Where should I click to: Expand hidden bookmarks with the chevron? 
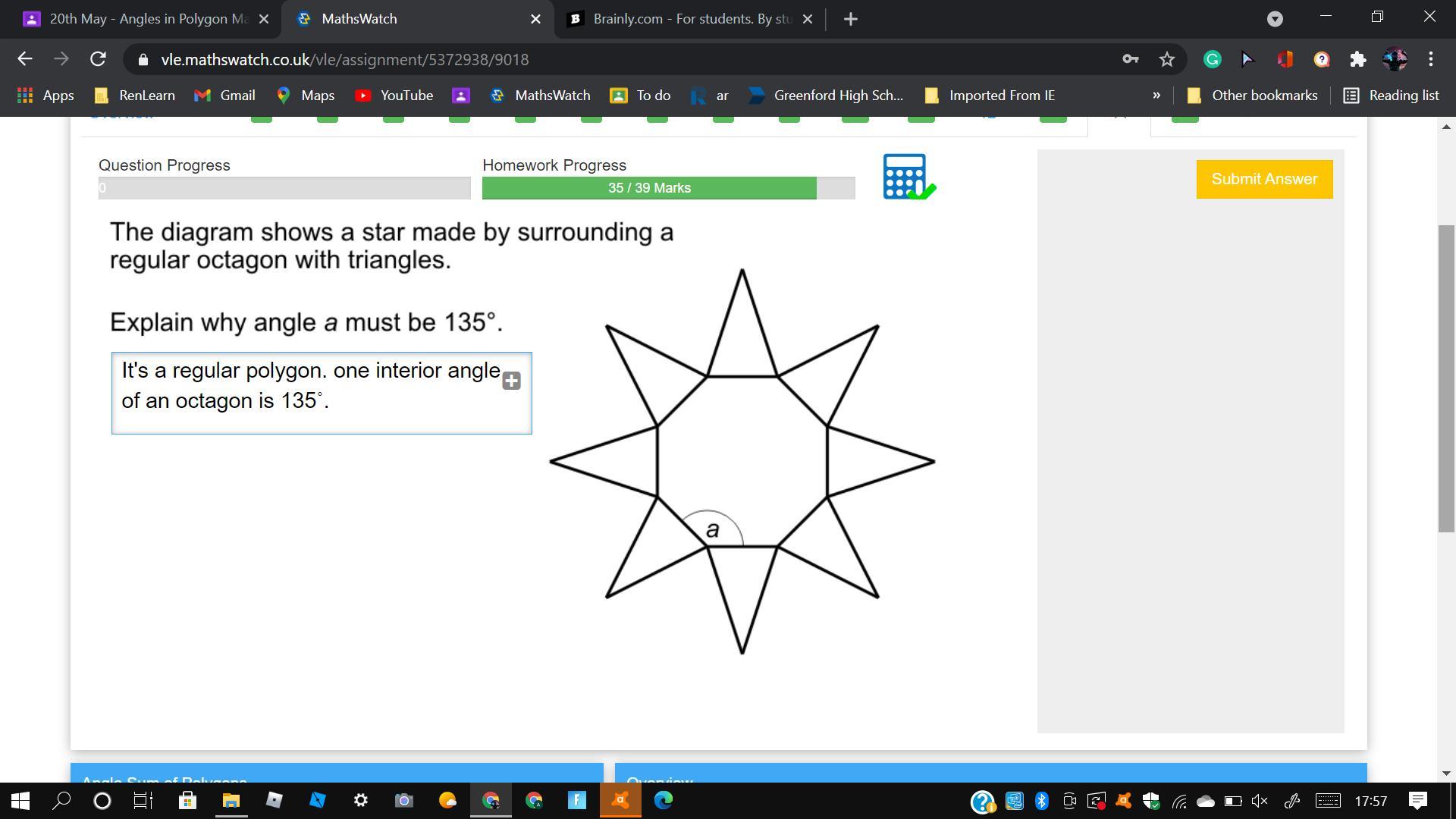[1156, 96]
